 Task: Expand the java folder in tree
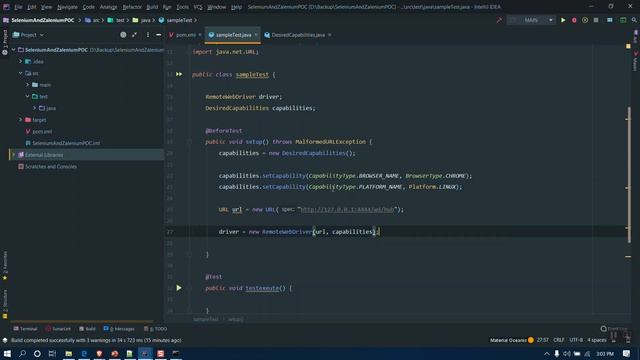point(35,108)
